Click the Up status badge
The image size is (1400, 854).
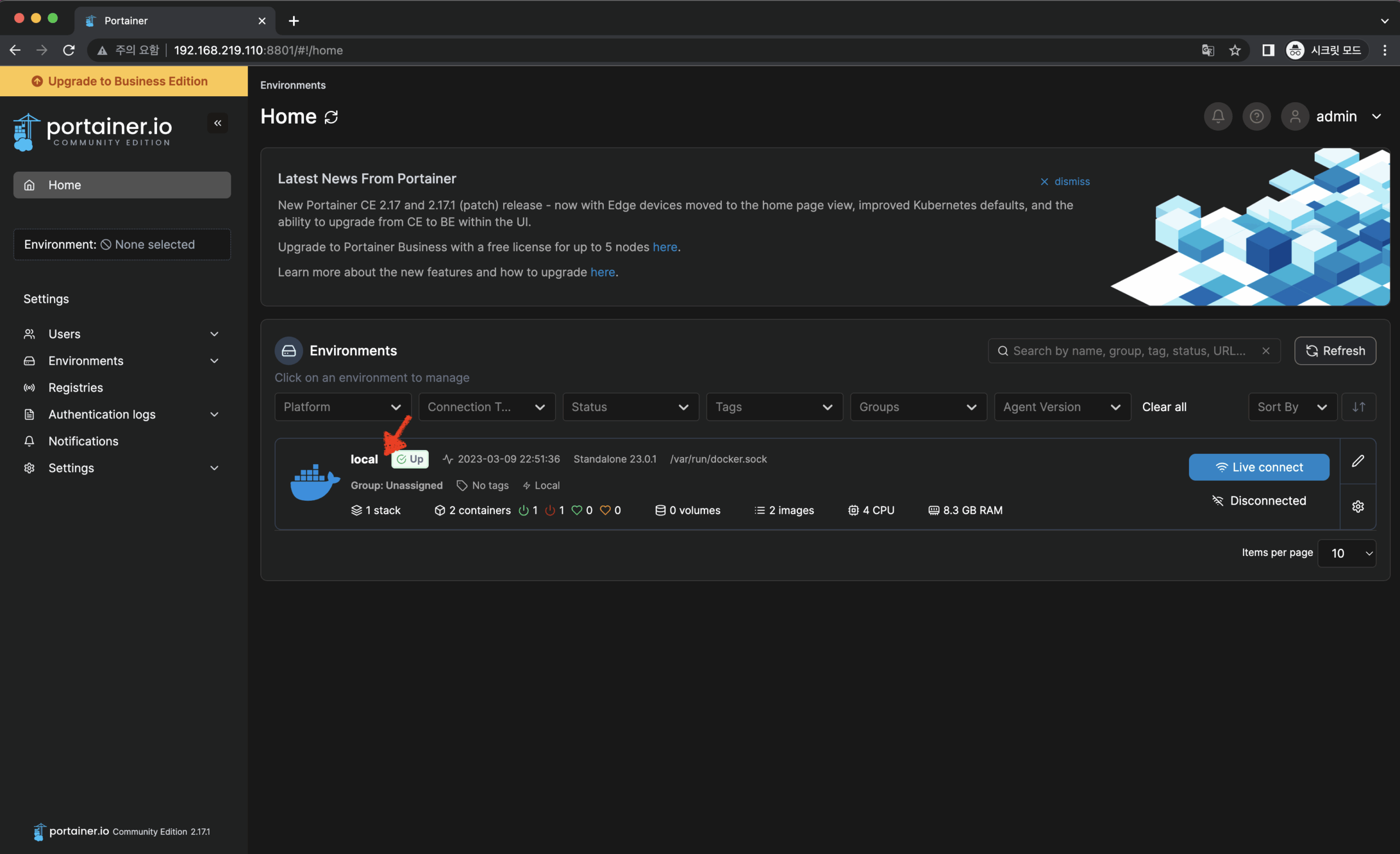click(x=410, y=459)
